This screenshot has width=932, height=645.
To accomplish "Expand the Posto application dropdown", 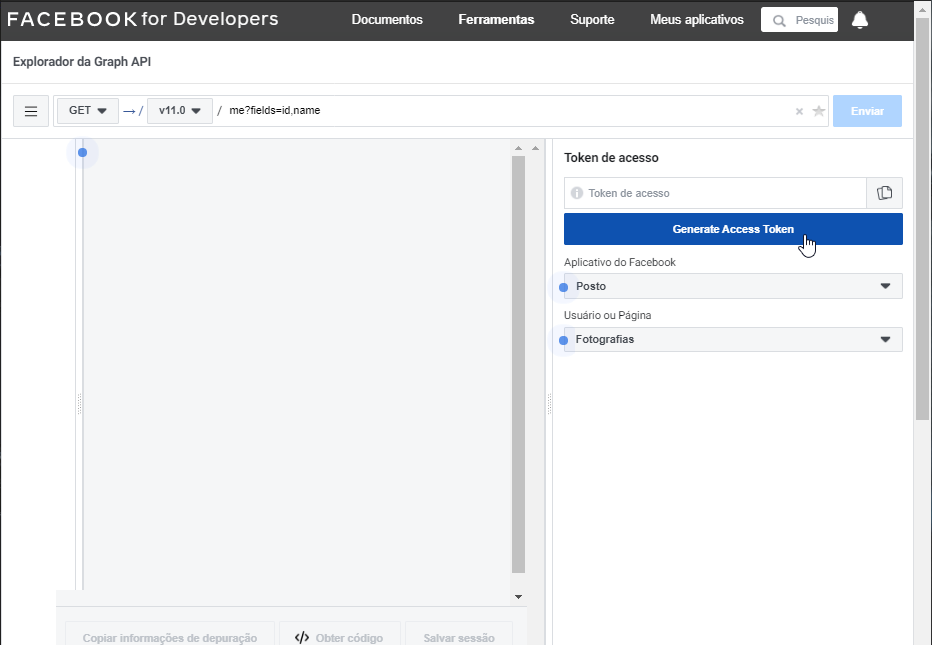I will click(x=733, y=287).
